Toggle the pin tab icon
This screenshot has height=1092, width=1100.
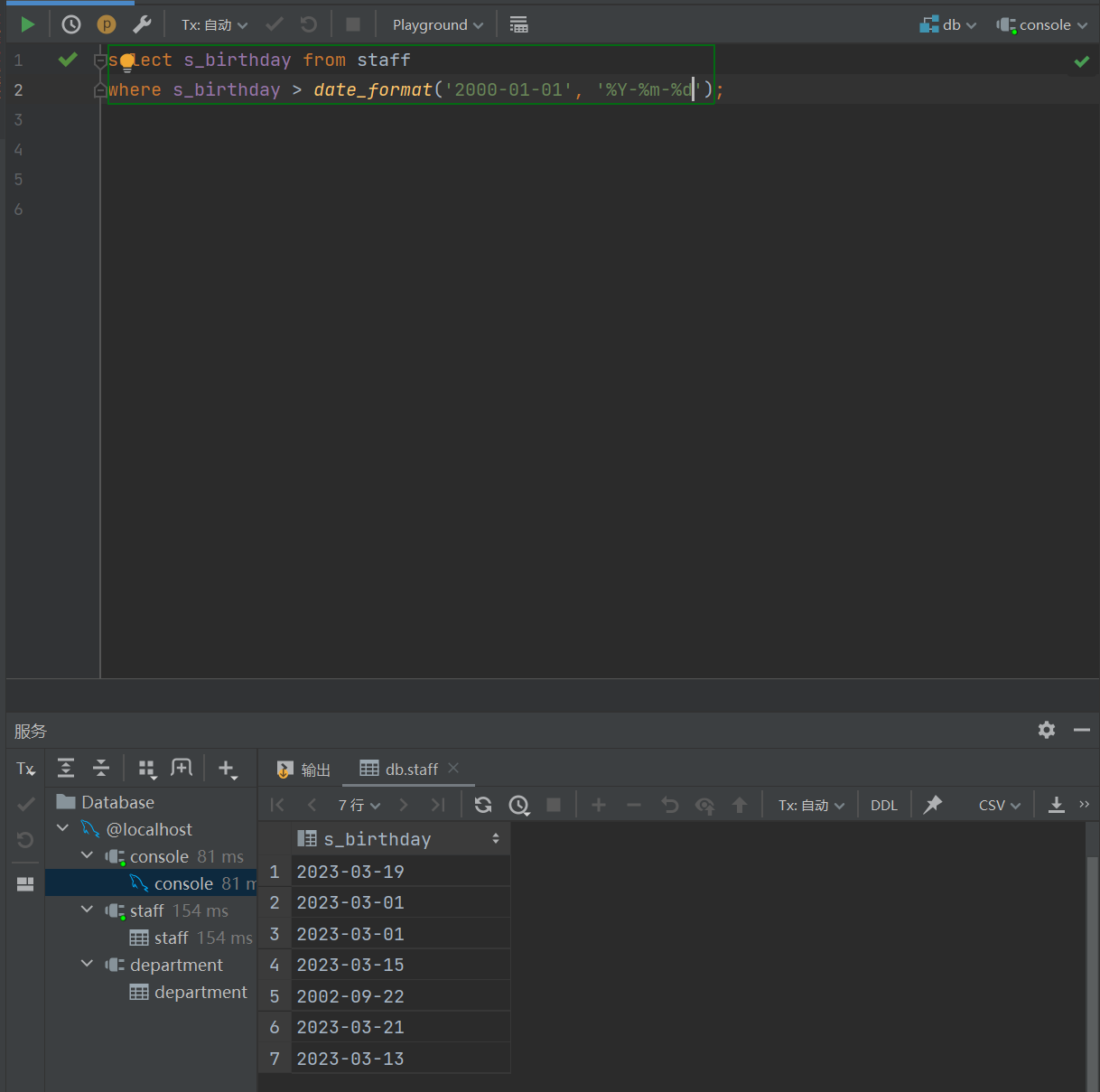(933, 805)
